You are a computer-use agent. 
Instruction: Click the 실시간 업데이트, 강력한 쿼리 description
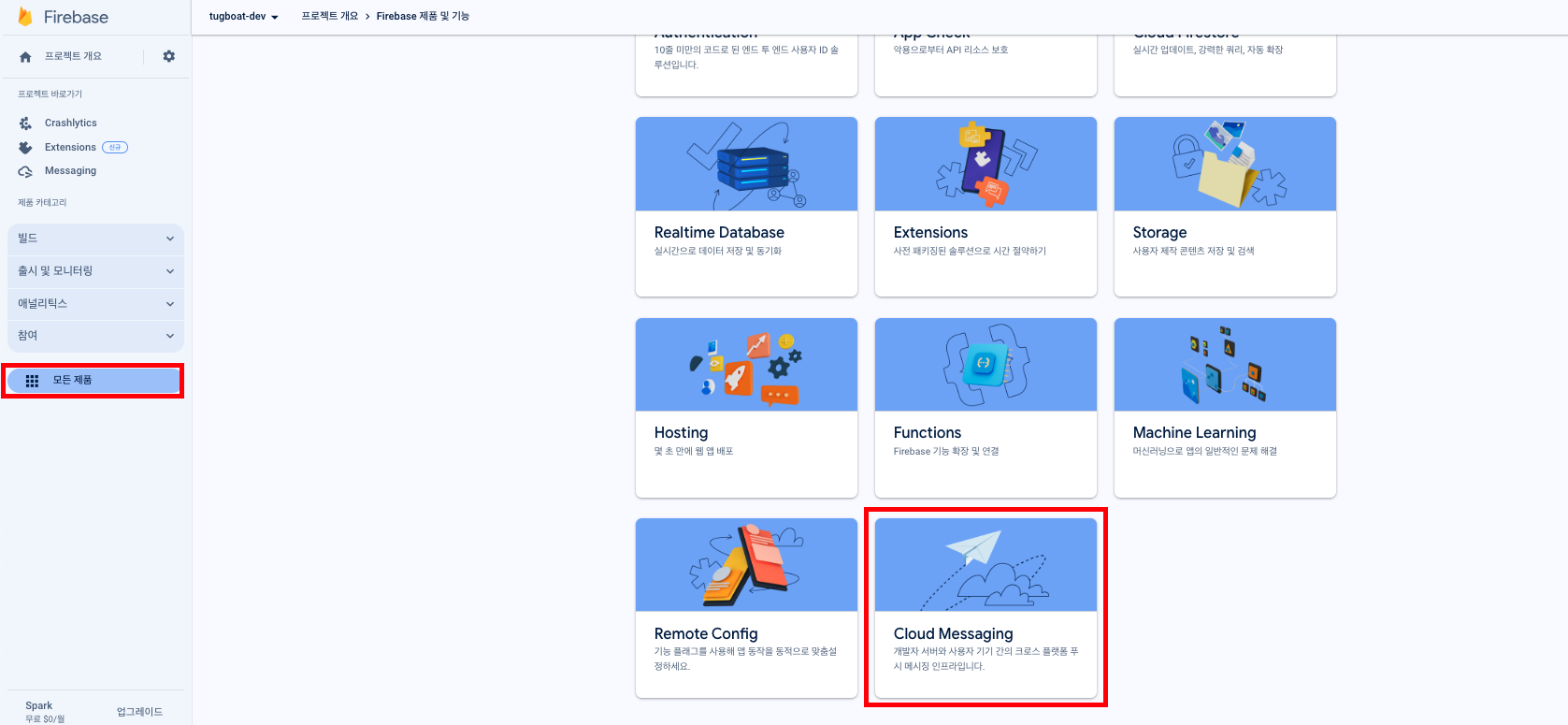point(1207,50)
